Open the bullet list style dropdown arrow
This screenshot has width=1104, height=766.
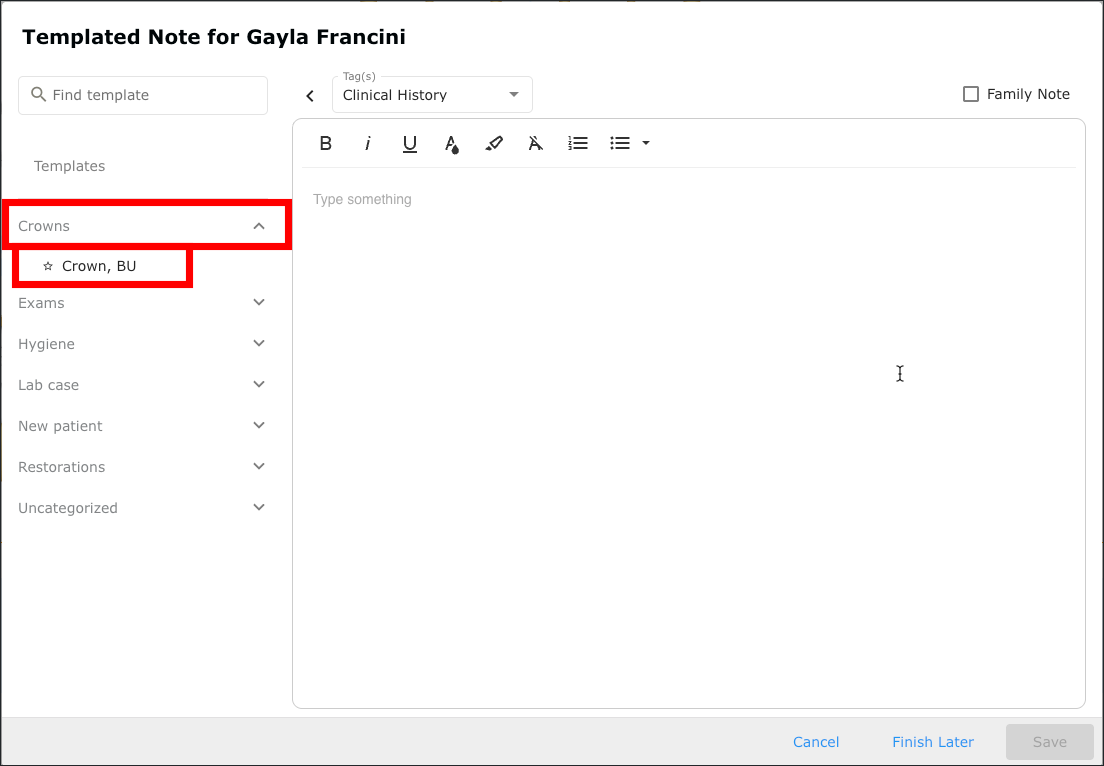click(646, 144)
